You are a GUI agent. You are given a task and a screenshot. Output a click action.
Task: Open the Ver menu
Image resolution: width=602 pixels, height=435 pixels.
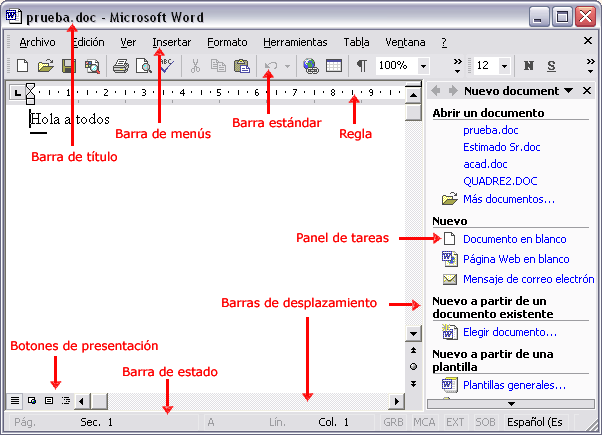[128, 42]
